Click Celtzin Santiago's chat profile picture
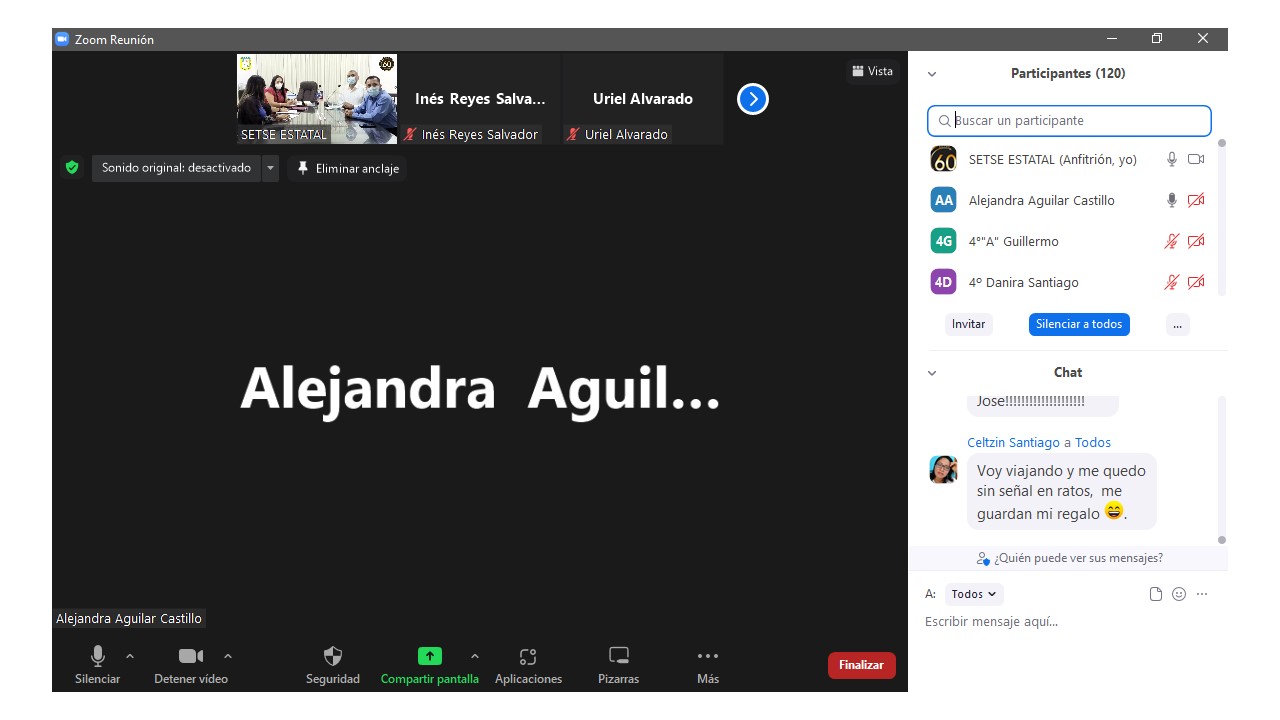 pyautogui.click(x=943, y=469)
